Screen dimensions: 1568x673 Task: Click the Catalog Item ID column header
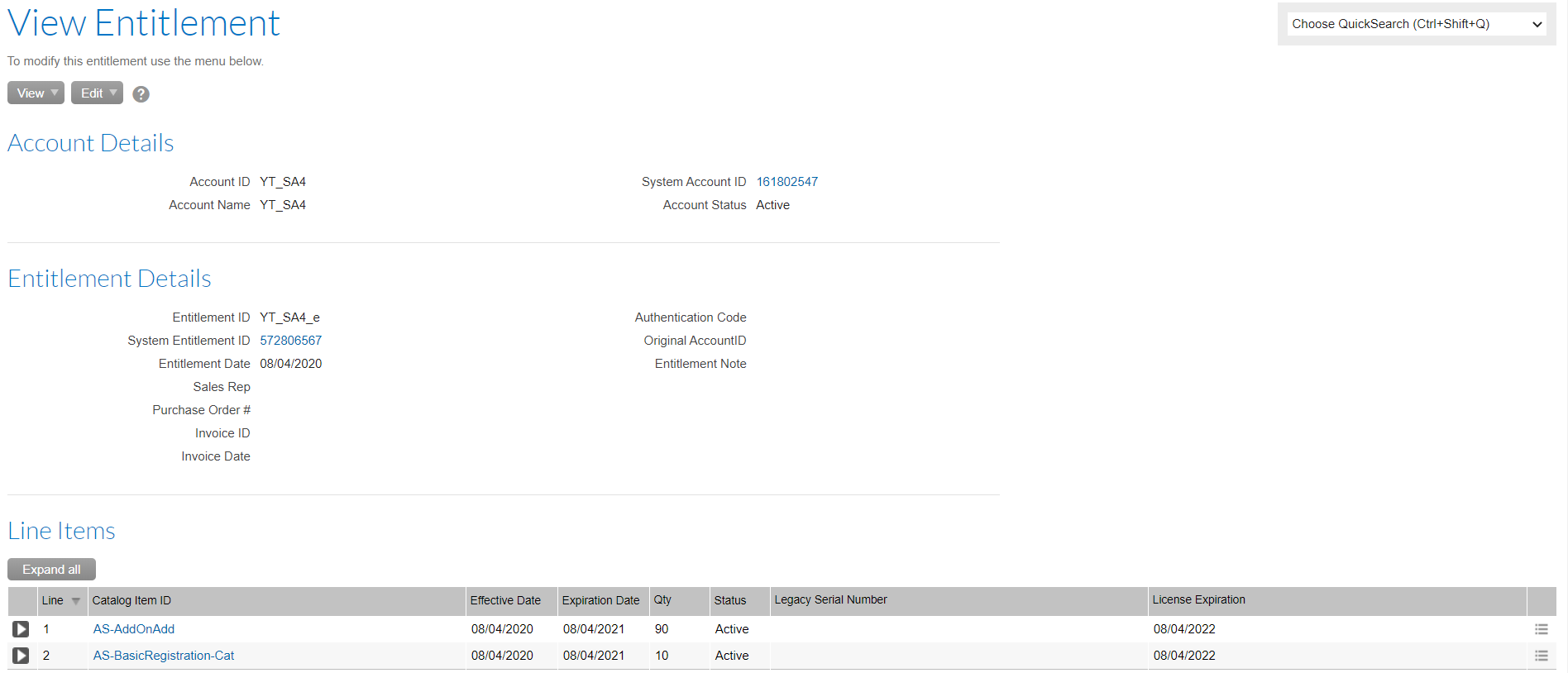pyautogui.click(x=276, y=601)
